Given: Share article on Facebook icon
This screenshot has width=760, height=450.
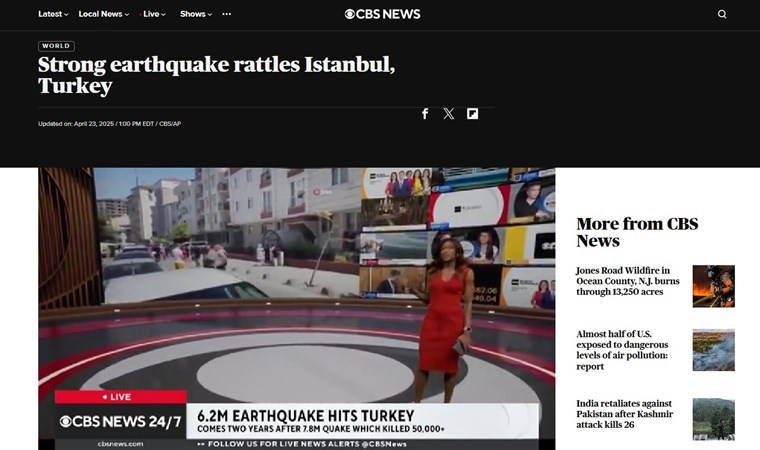Looking at the screenshot, I should [425, 114].
